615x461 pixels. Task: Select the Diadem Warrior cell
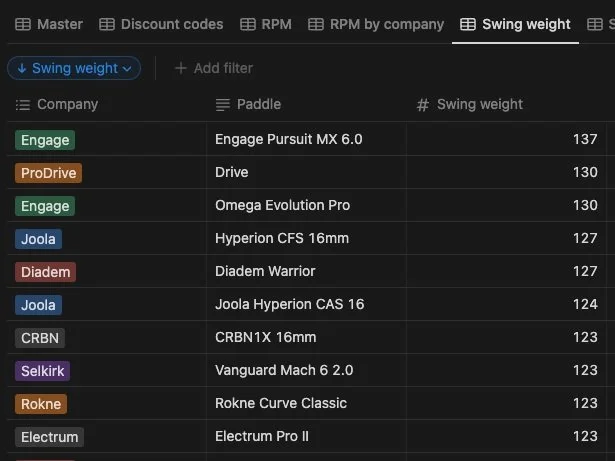[306, 271]
